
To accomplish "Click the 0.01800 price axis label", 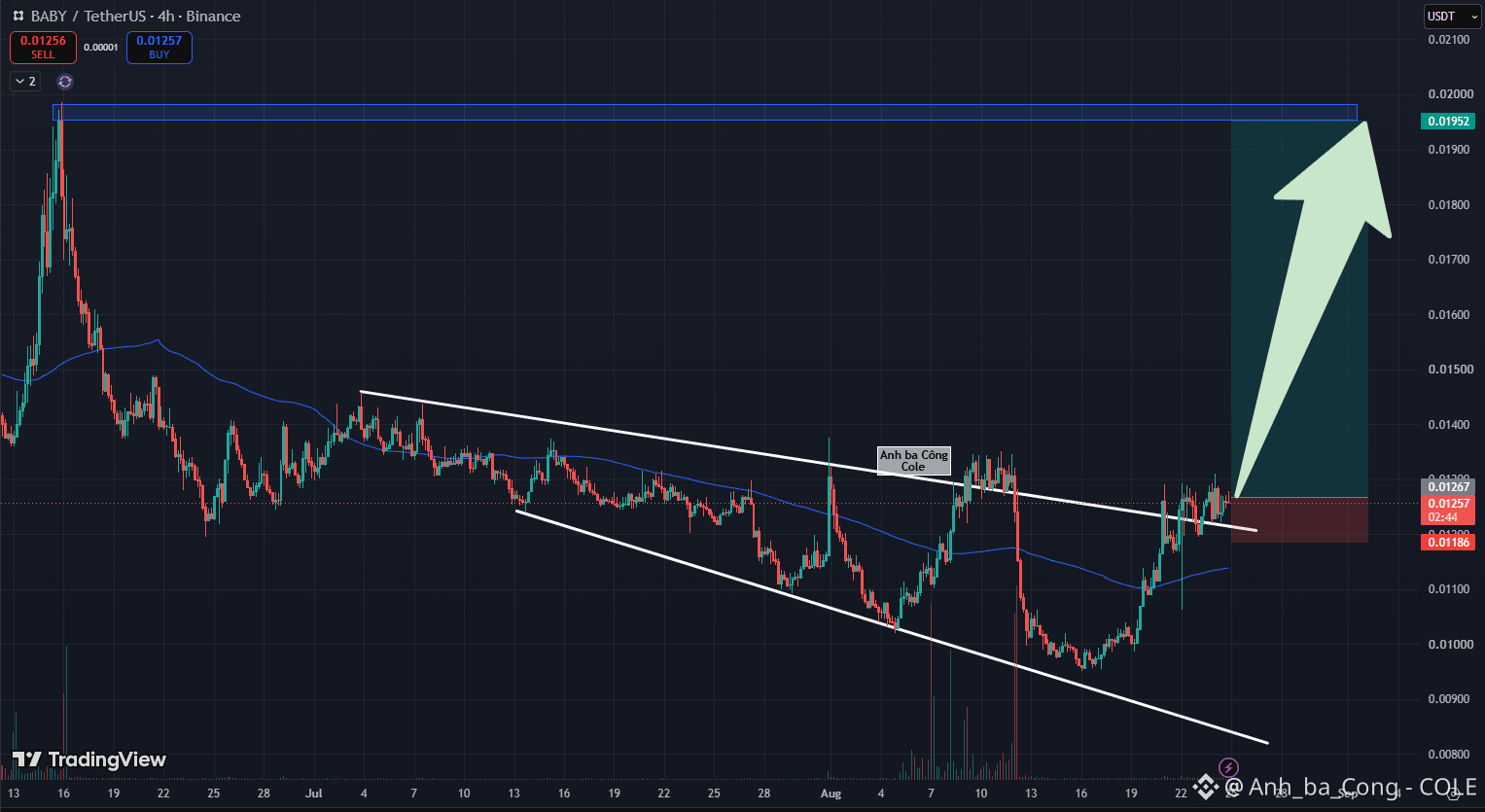I will coord(1448,205).
